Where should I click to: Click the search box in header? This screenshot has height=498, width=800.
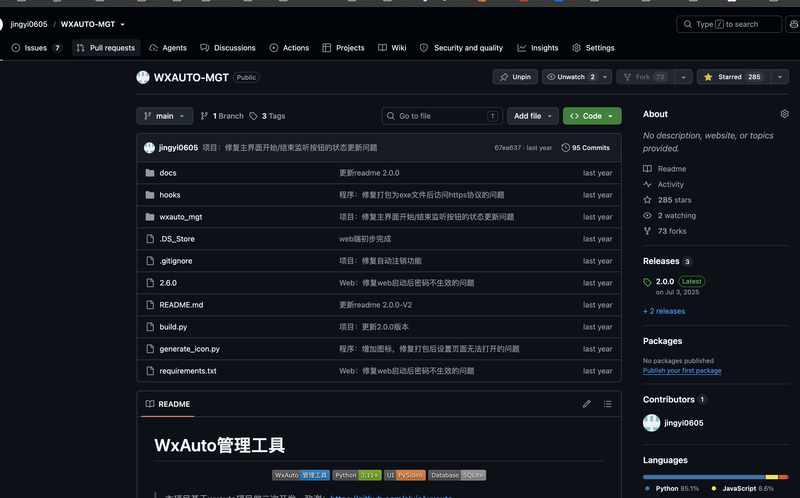(729, 24)
